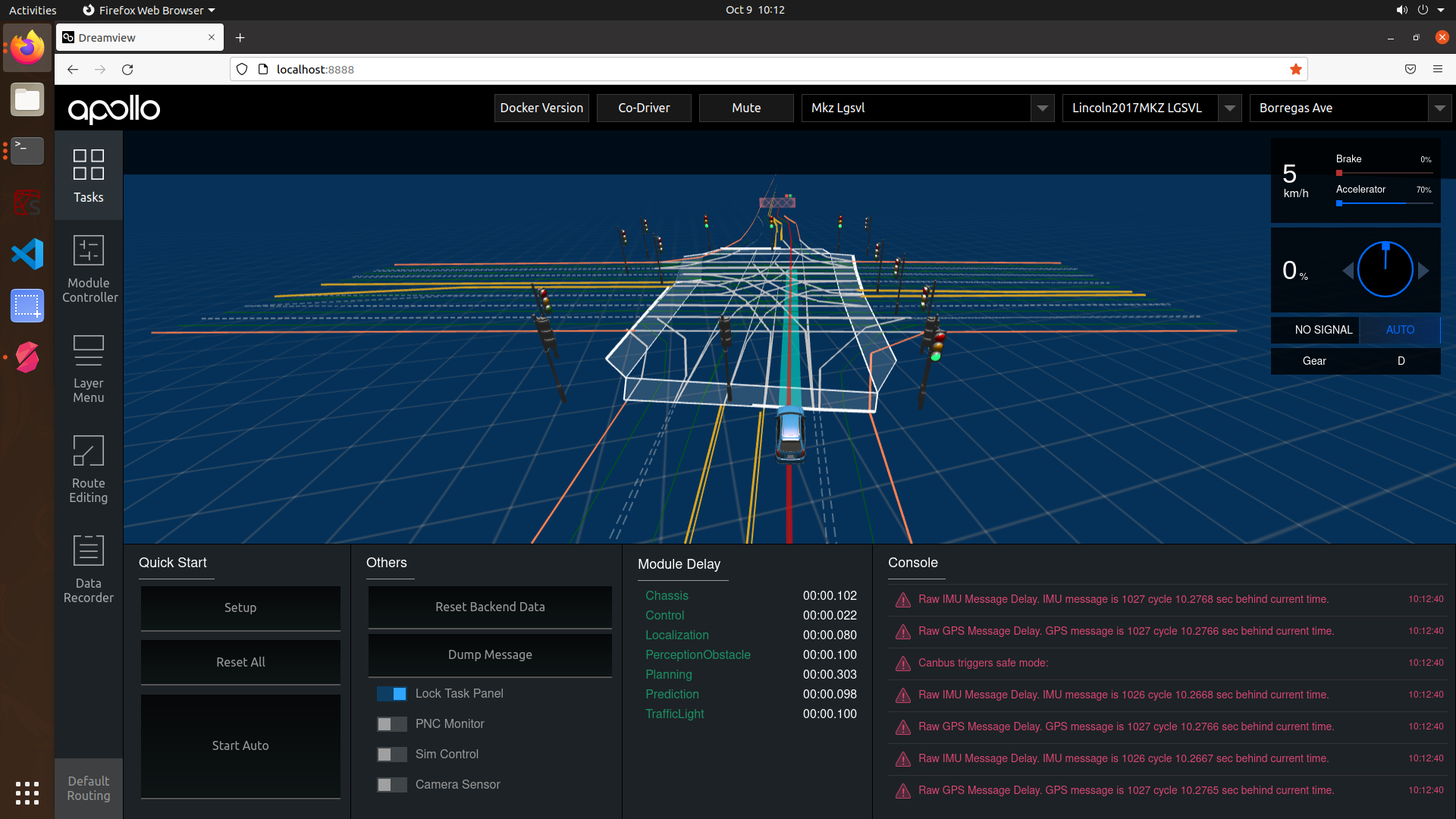Open the clock calendar menu

[x=755, y=10]
